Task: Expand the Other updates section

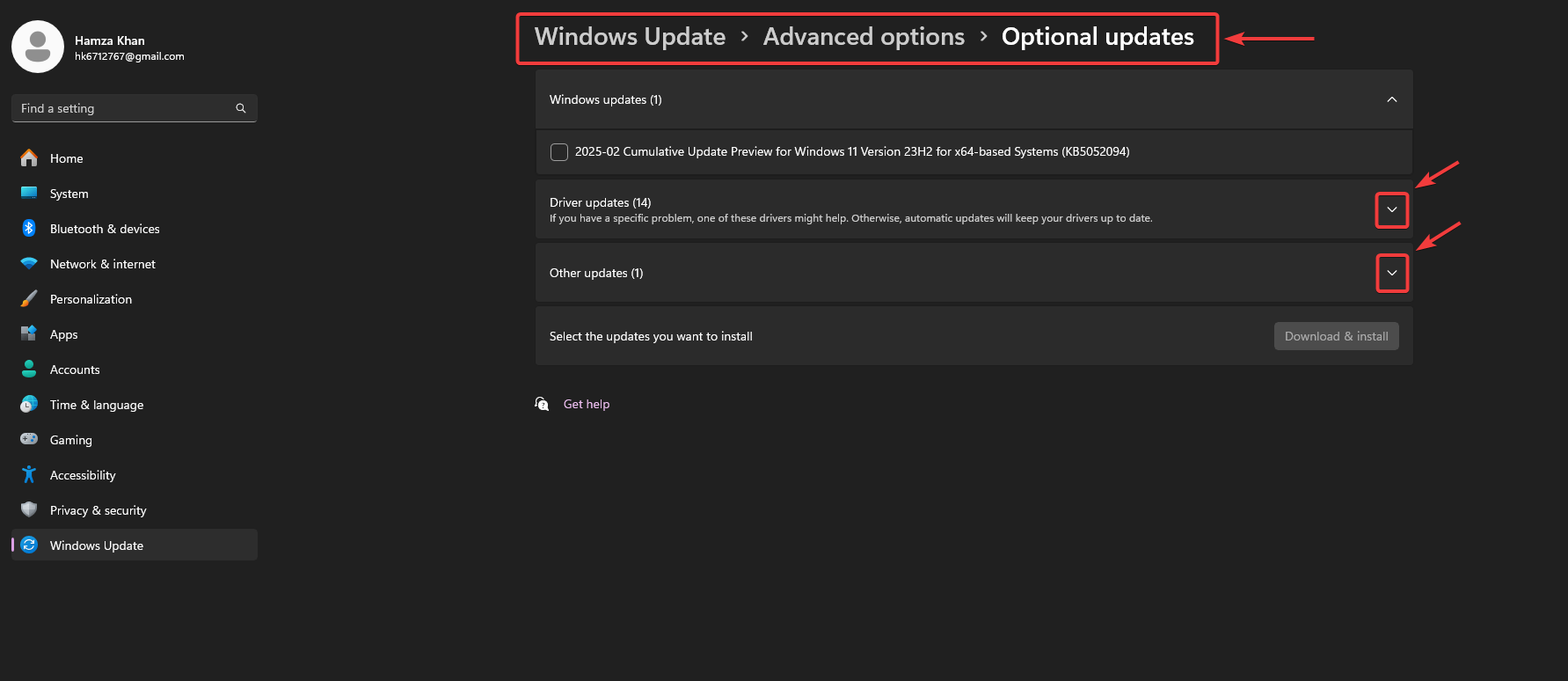Action: tap(1391, 273)
